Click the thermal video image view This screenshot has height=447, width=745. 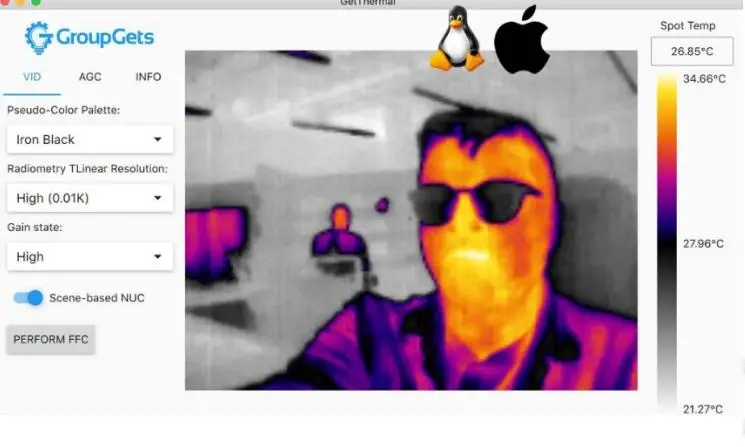pyautogui.click(x=411, y=220)
